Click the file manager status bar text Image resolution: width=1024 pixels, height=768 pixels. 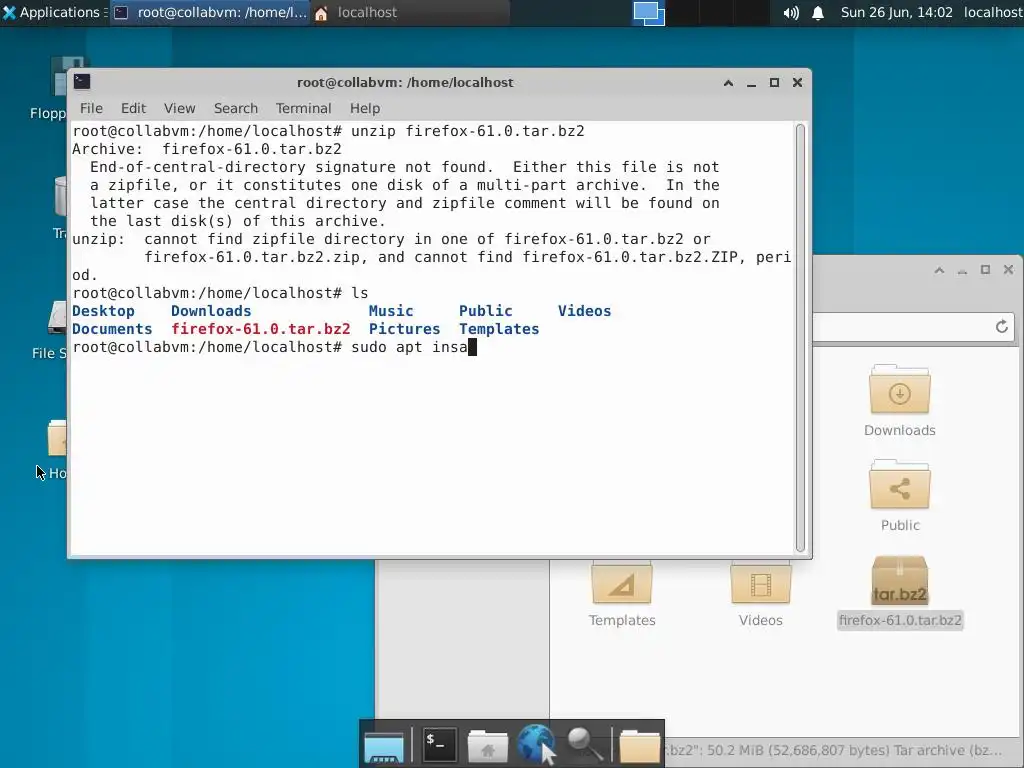(833, 750)
